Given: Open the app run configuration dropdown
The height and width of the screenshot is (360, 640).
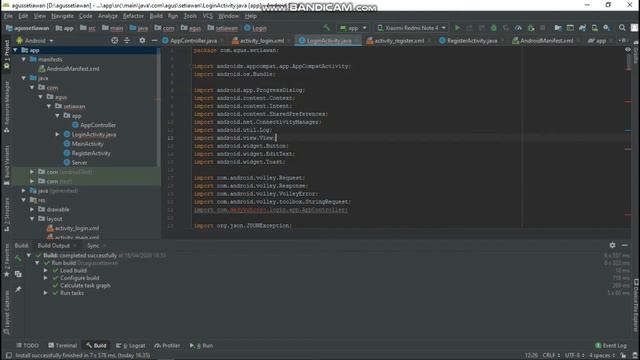Looking at the screenshot, I should tap(353, 28).
